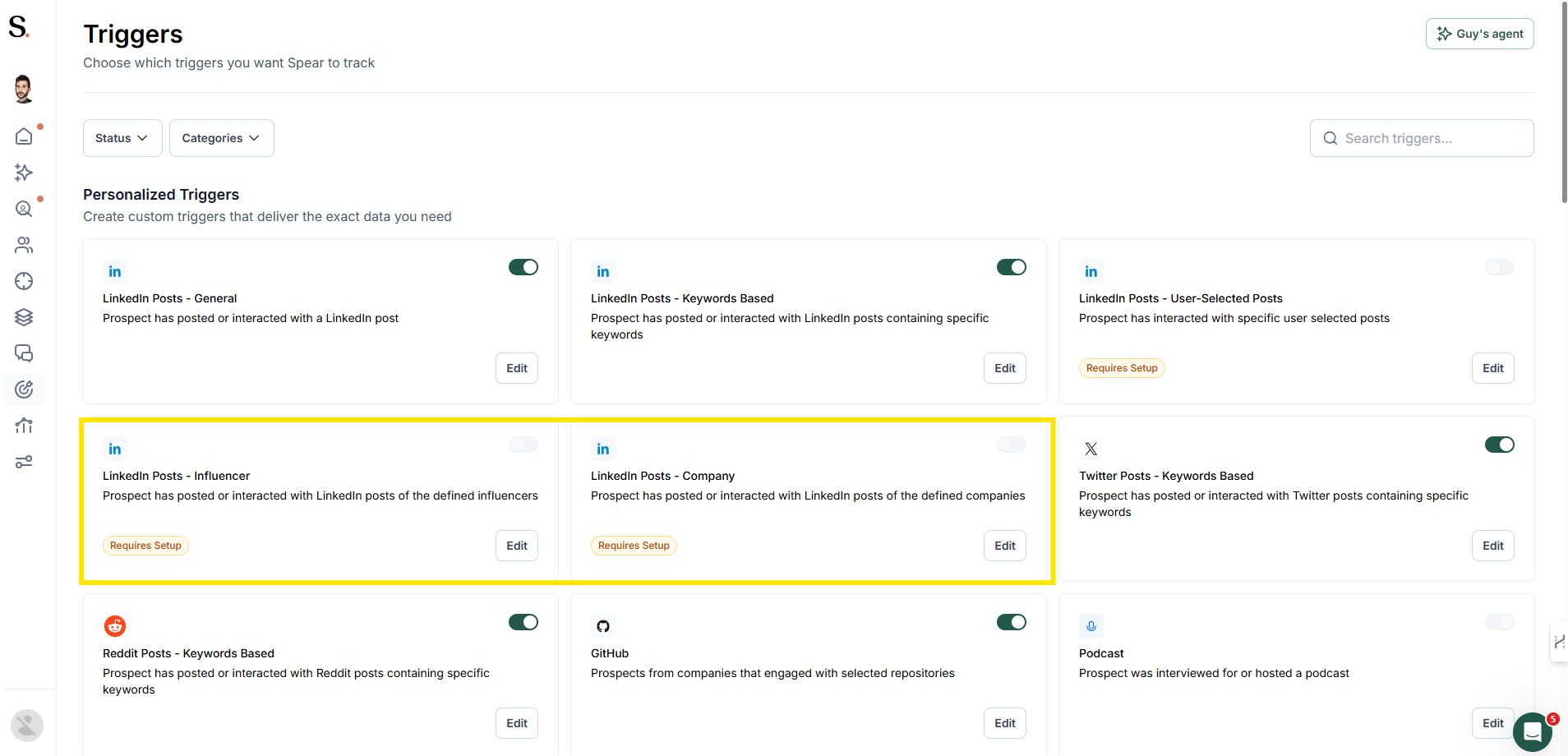This screenshot has height=756, width=1568.
Task: Select the crosshair target sidebar icon
Action: [24, 281]
